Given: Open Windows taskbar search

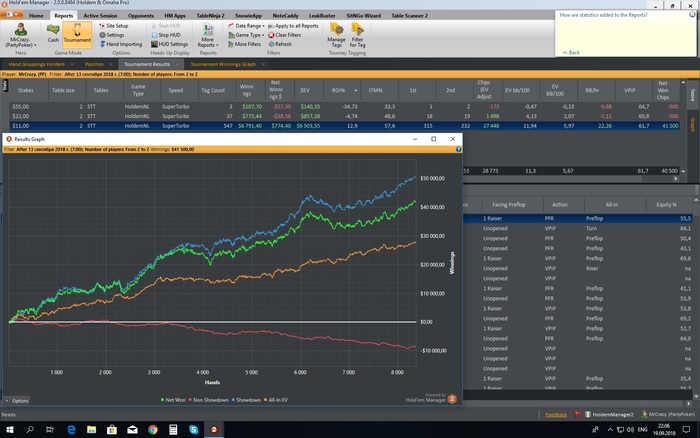Looking at the screenshot, I should point(30,430).
